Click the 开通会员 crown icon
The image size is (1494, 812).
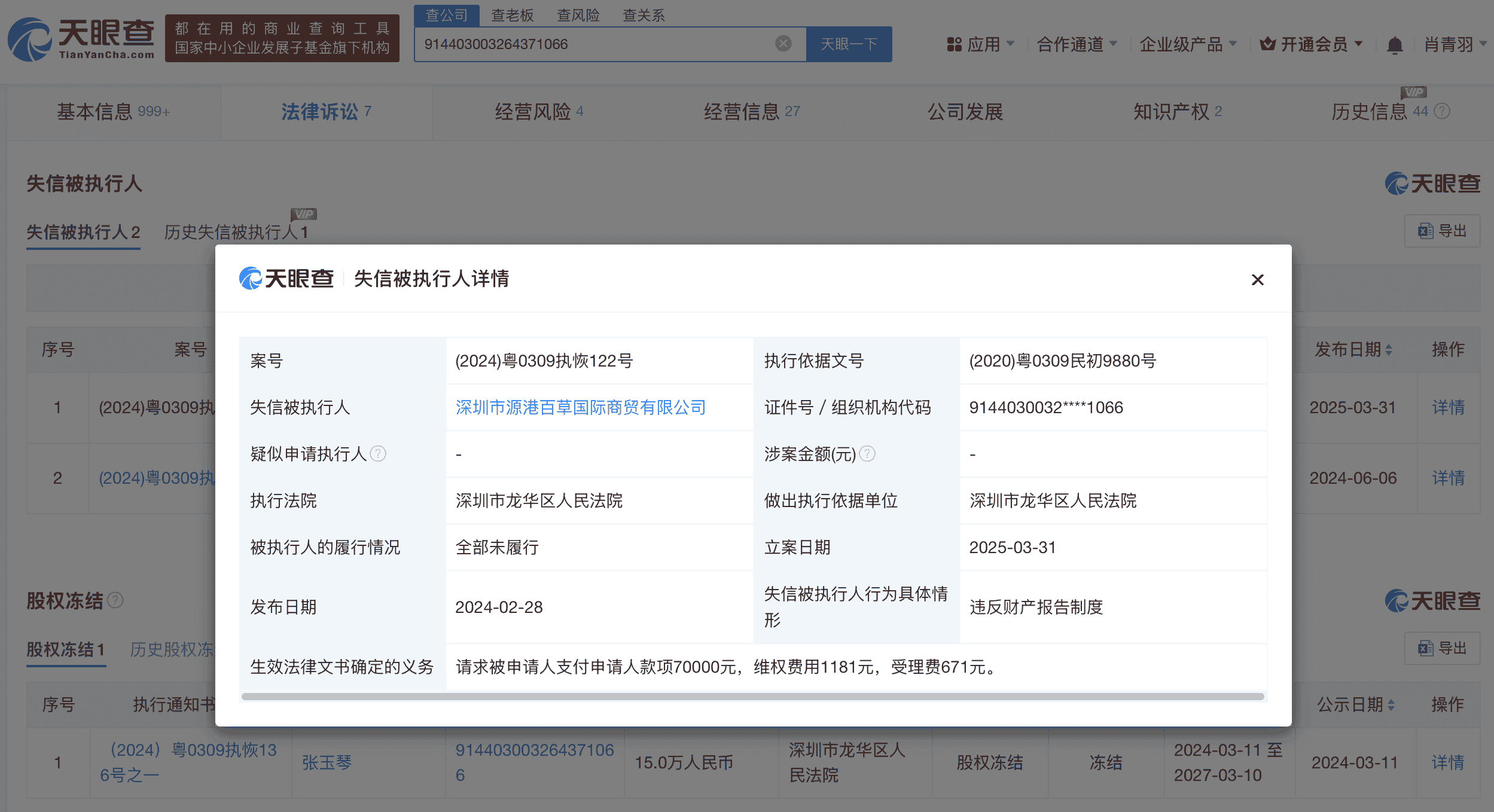click(x=1268, y=44)
